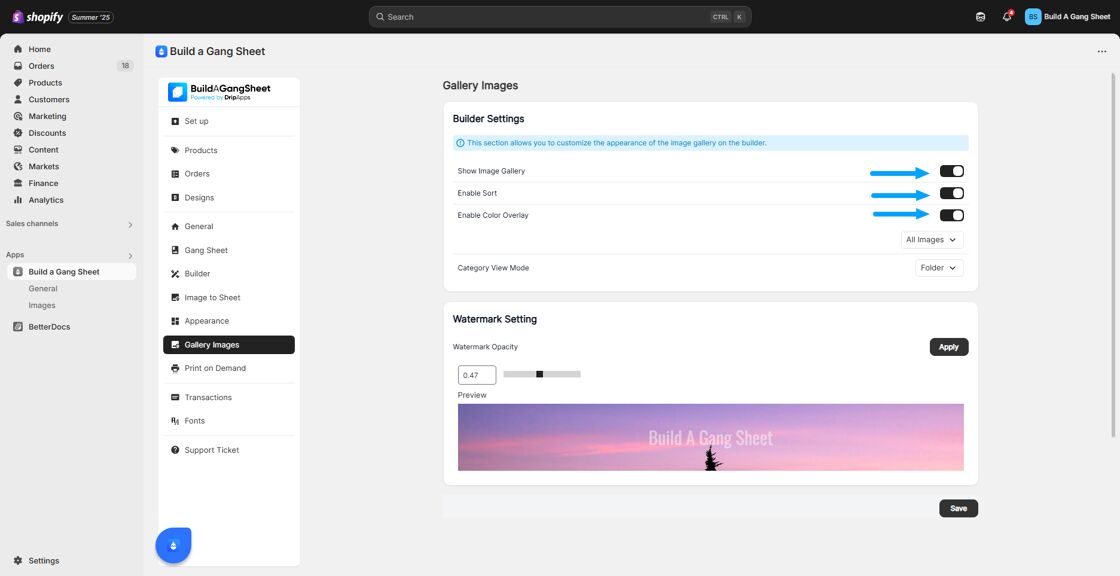Viewport: 1120px width, 576px height.
Task: Click the Set up icon in app menu
Action: (x=175, y=121)
